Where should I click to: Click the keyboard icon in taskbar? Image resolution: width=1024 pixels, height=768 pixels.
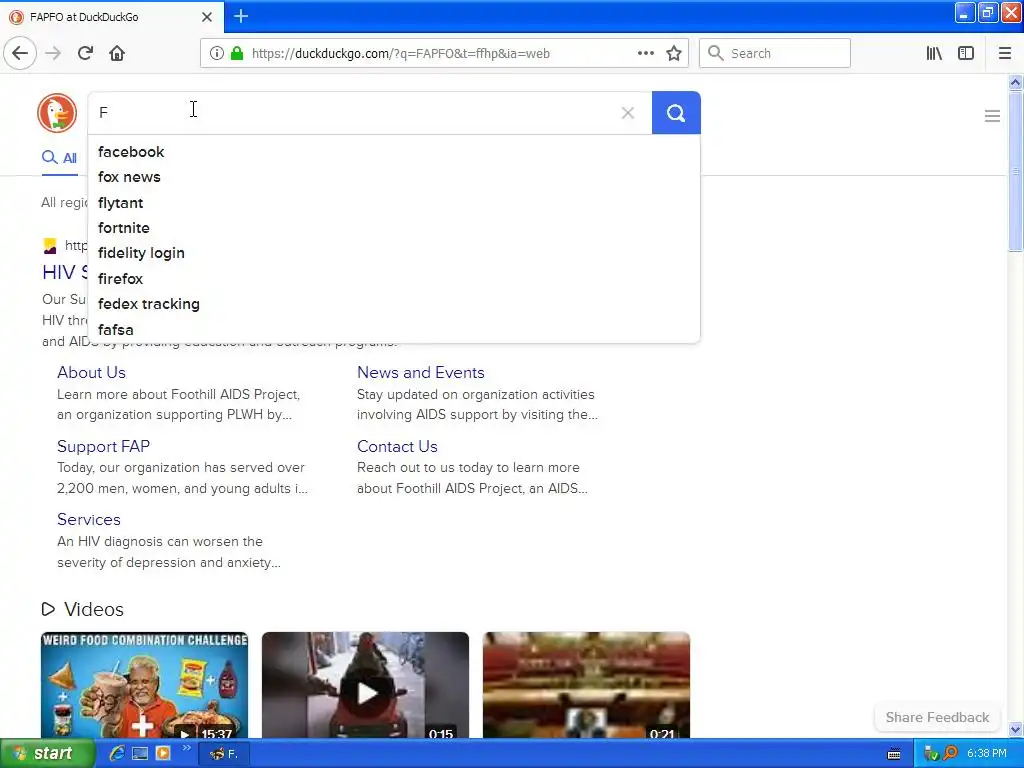894,754
